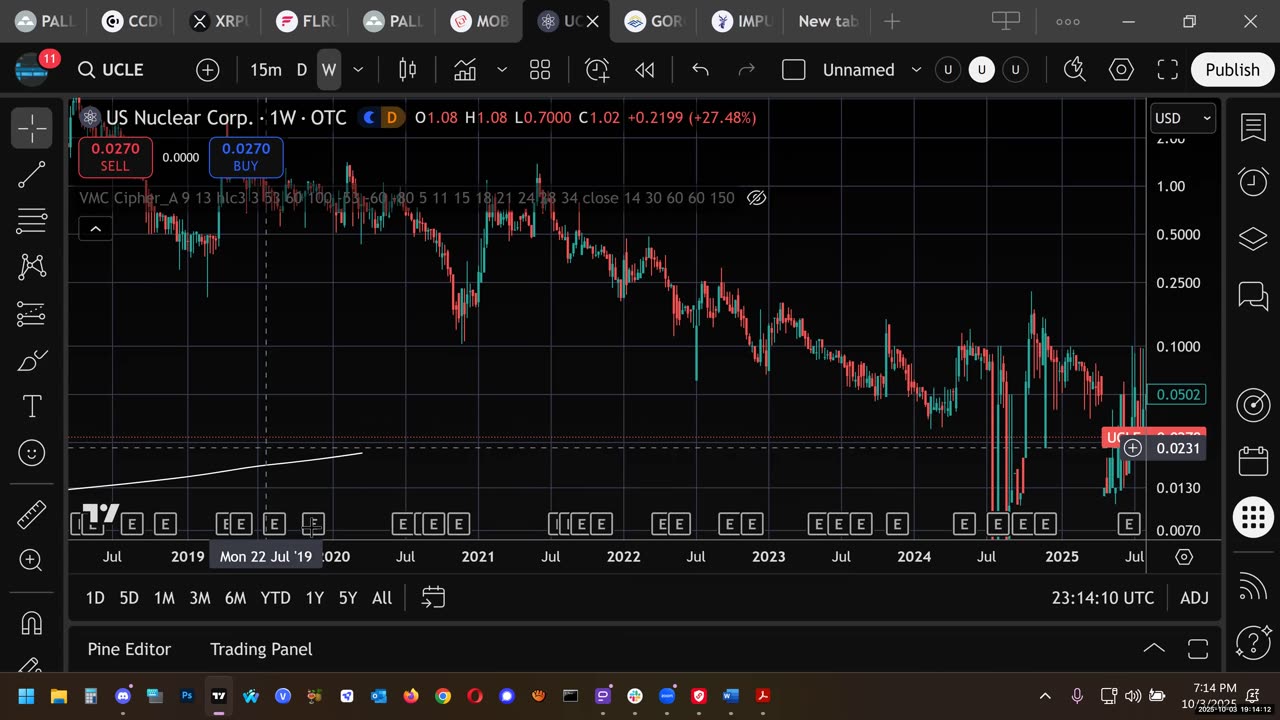The height and width of the screenshot is (720, 1280).
Task: Set the chart range to All
Action: click(382, 598)
